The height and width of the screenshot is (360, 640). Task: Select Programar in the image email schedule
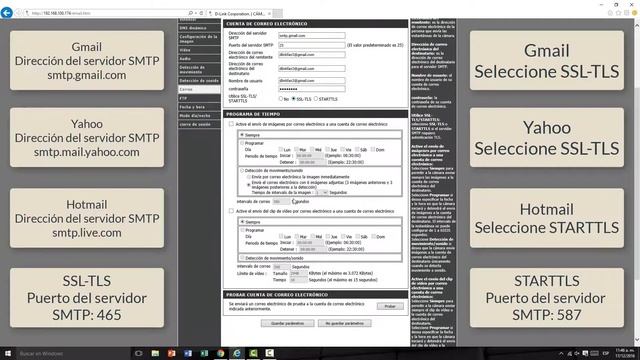pos(242,143)
